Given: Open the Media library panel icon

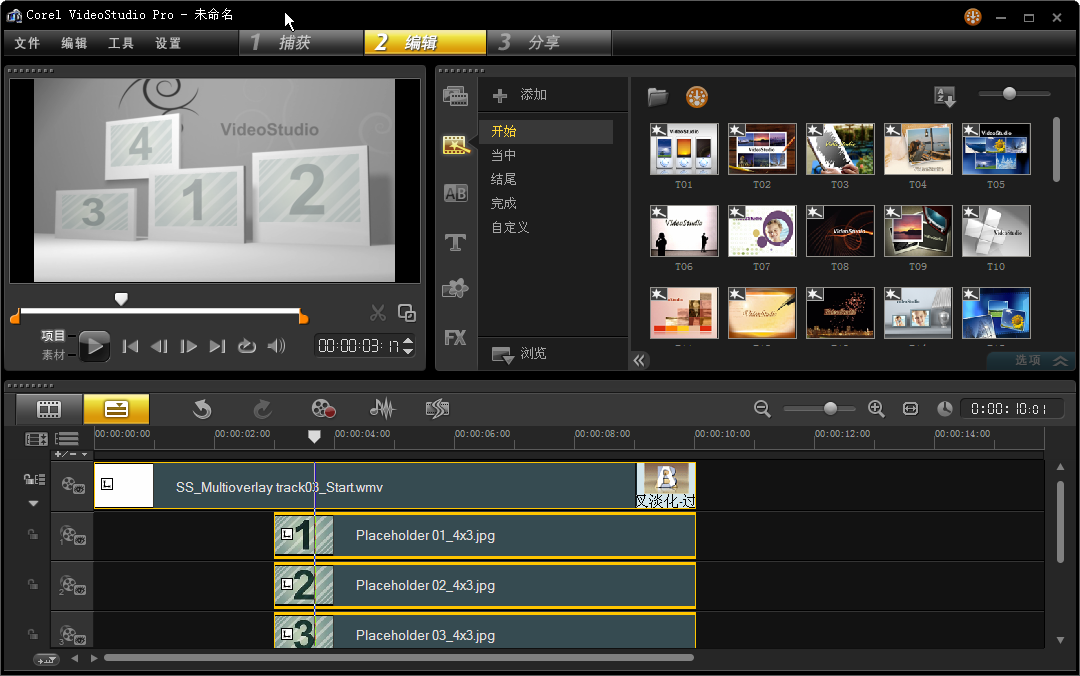Looking at the screenshot, I should [x=455, y=96].
